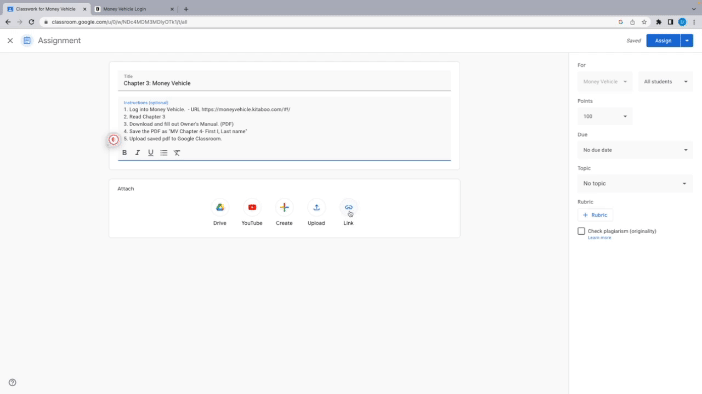Screen dimensions: 702x394
Task: Remove text formatting
Action: pos(177,153)
